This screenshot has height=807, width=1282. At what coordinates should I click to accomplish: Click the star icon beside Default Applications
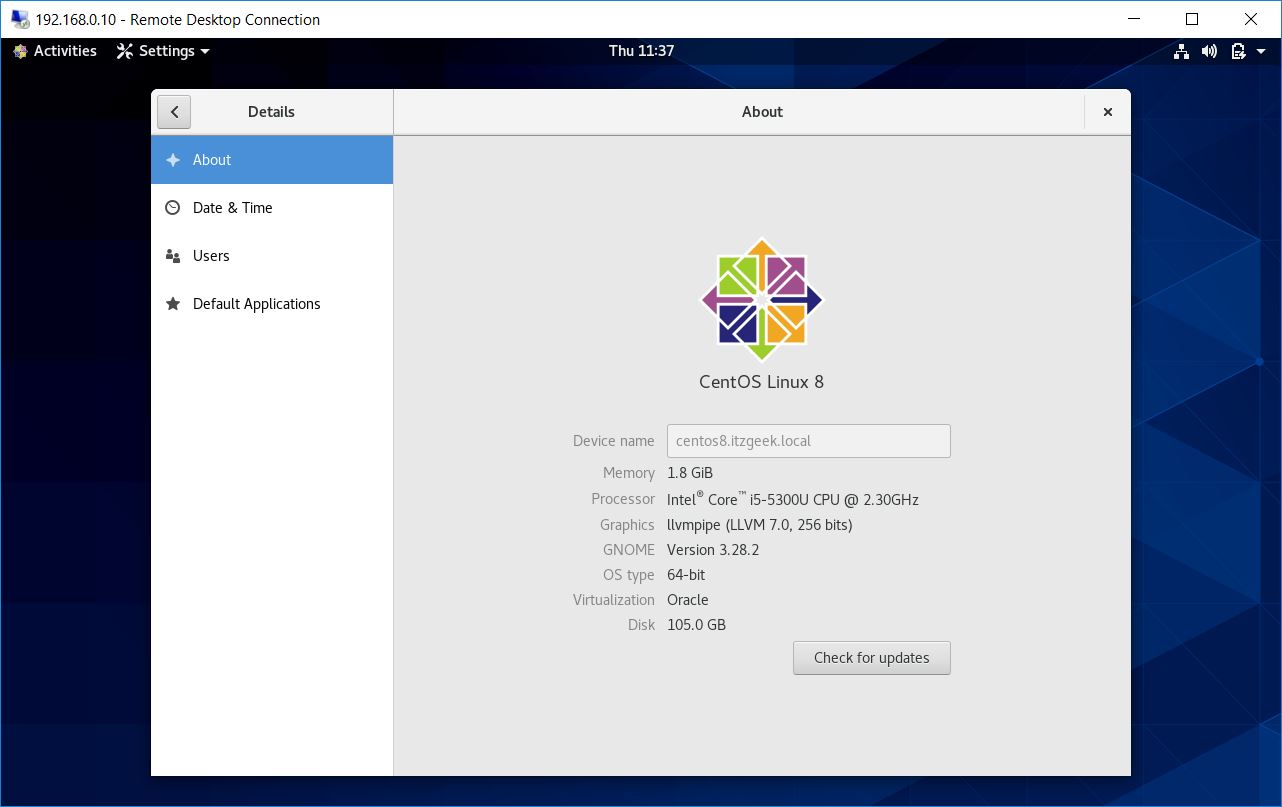173,304
